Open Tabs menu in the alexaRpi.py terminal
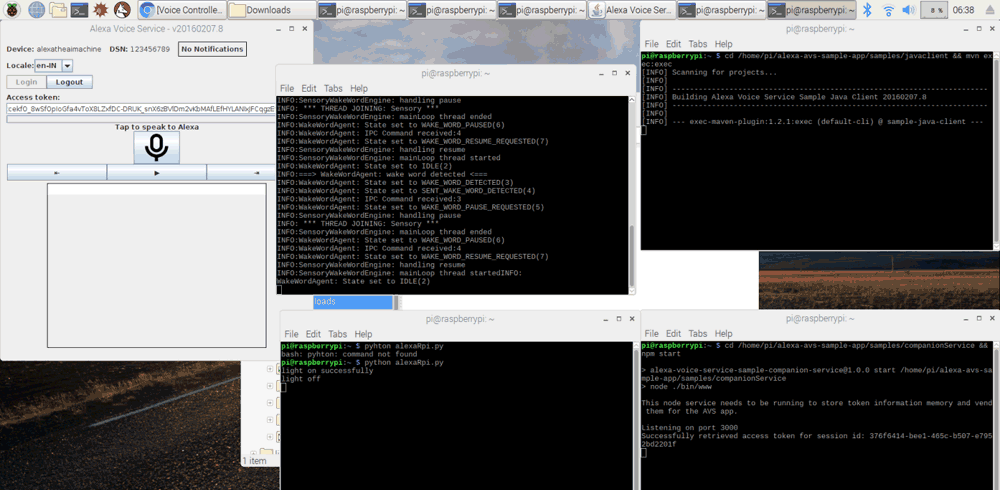This screenshot has width=1000, height=490. [x=337, y=334]
